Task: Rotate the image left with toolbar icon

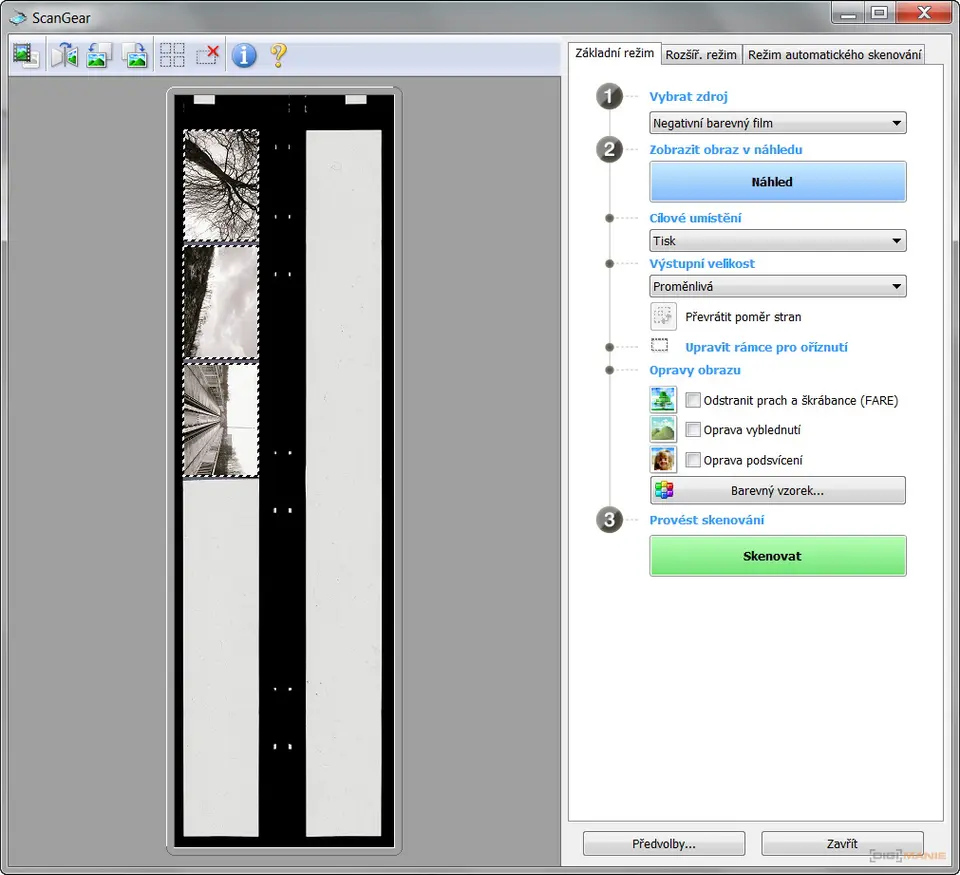Action: click(98, 55)
